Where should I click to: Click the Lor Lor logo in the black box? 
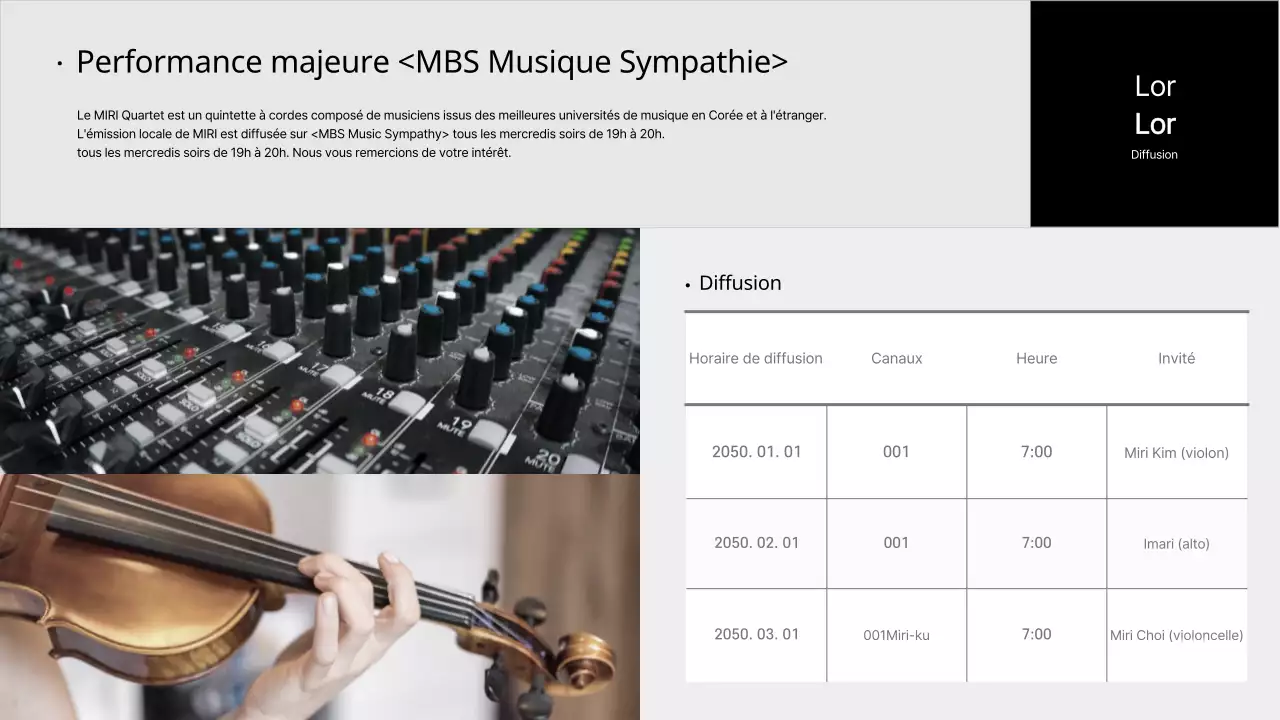1154,104
